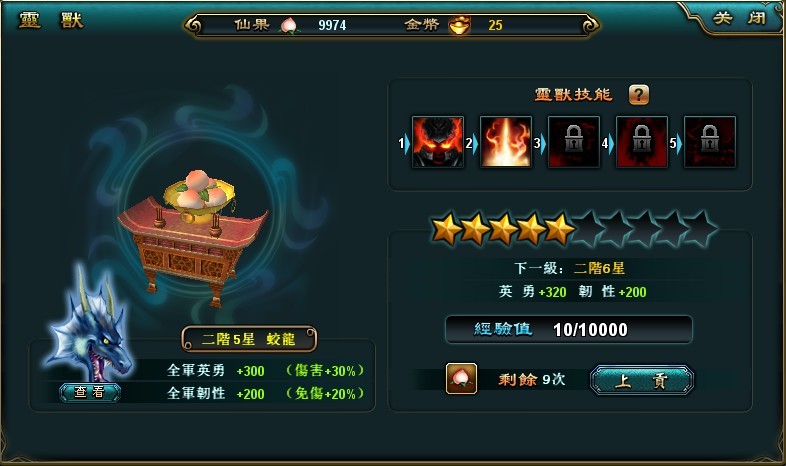Image resolution: width=786 pixels, height=466 pixels.
Task: Click the 上貢 tribute button
Action: [x=642, y=380]
